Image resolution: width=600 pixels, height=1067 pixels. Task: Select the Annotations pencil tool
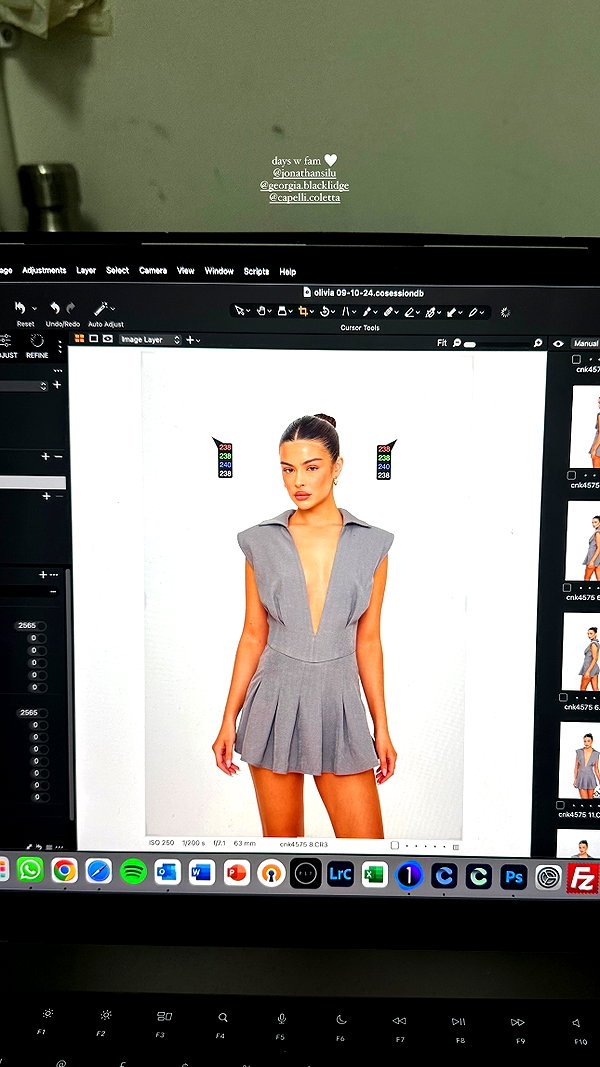tap(472, 312)
